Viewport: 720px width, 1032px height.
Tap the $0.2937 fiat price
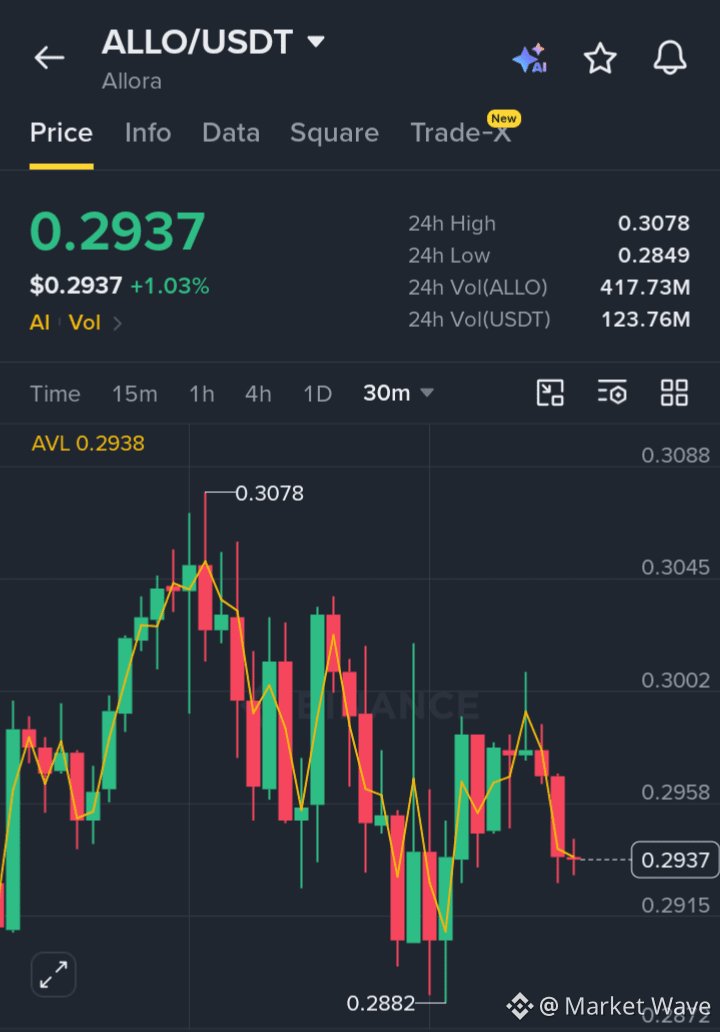pos(76,286)
